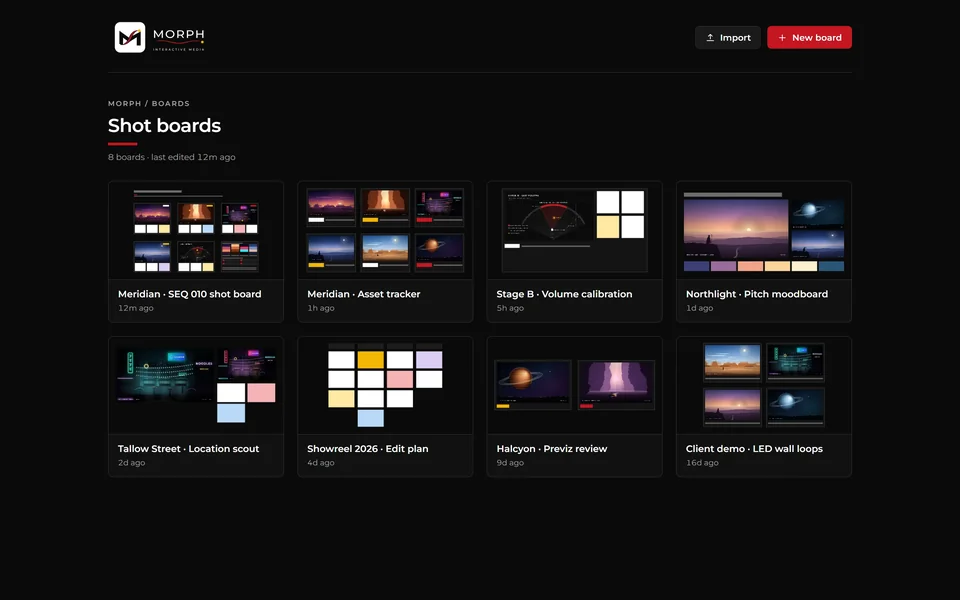Viewport: 960px width, 600px height.
Task: Click the title 'Client demo · LED wall loops'
Action: point(754,449)
